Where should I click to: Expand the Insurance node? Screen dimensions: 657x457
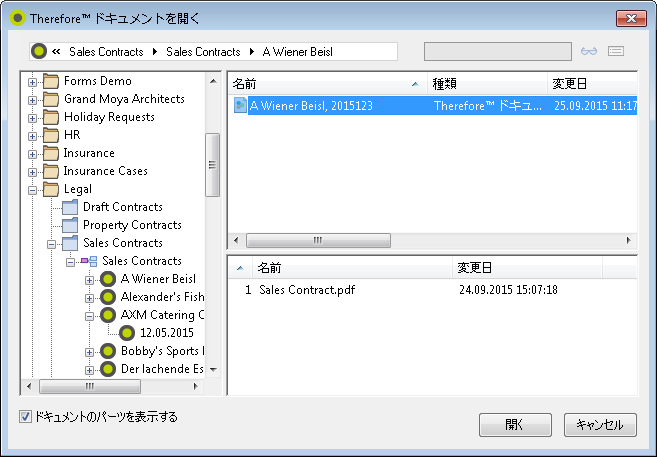click(x=32, y=154)
